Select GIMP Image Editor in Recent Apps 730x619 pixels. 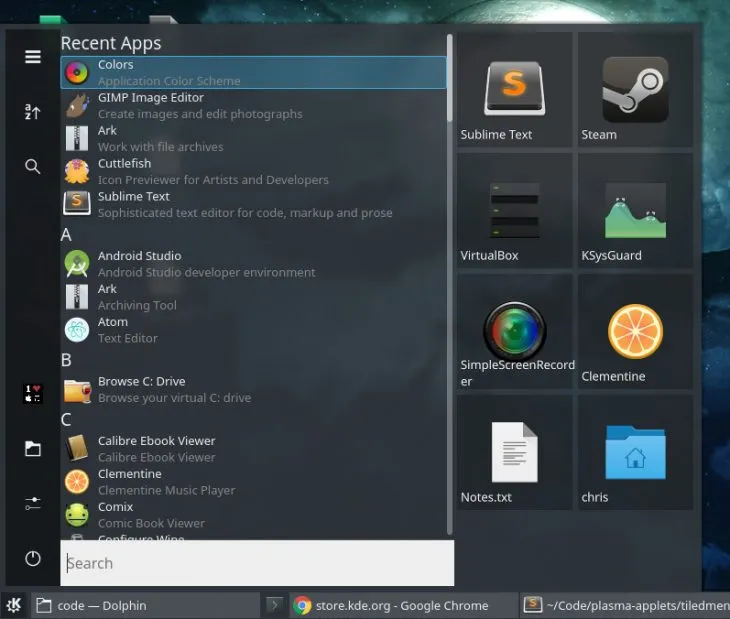click(x=200, y=106)
